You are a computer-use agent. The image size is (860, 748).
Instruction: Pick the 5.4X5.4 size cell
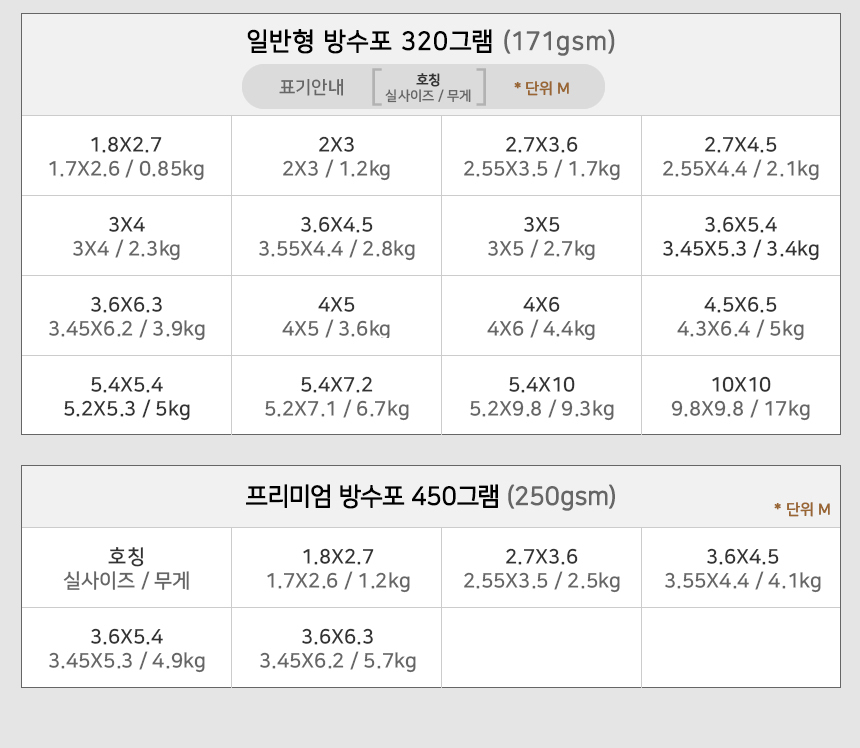point(126,396)
